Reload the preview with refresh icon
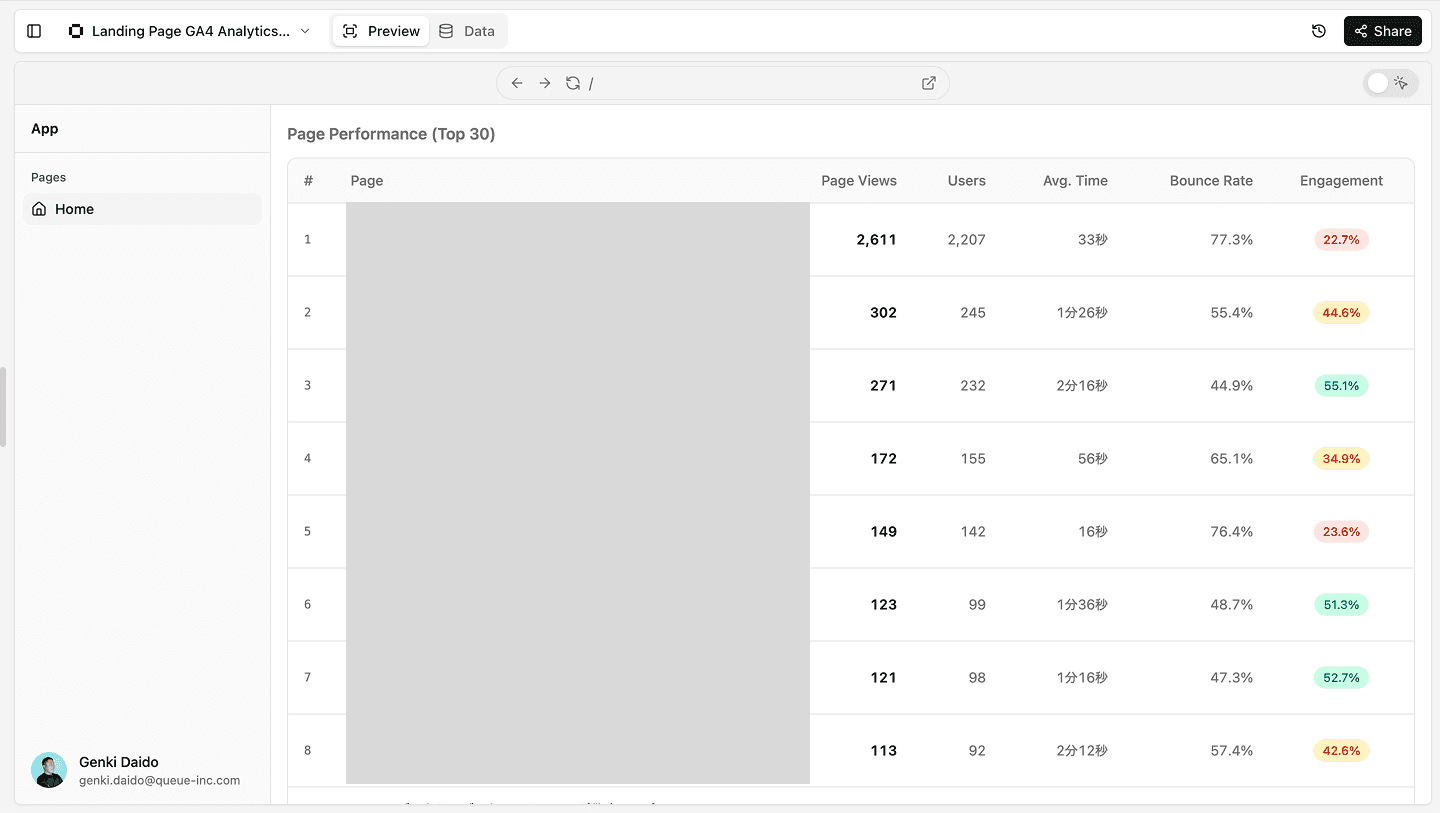This screenshot has height=813, width=1440. point(573,83)
